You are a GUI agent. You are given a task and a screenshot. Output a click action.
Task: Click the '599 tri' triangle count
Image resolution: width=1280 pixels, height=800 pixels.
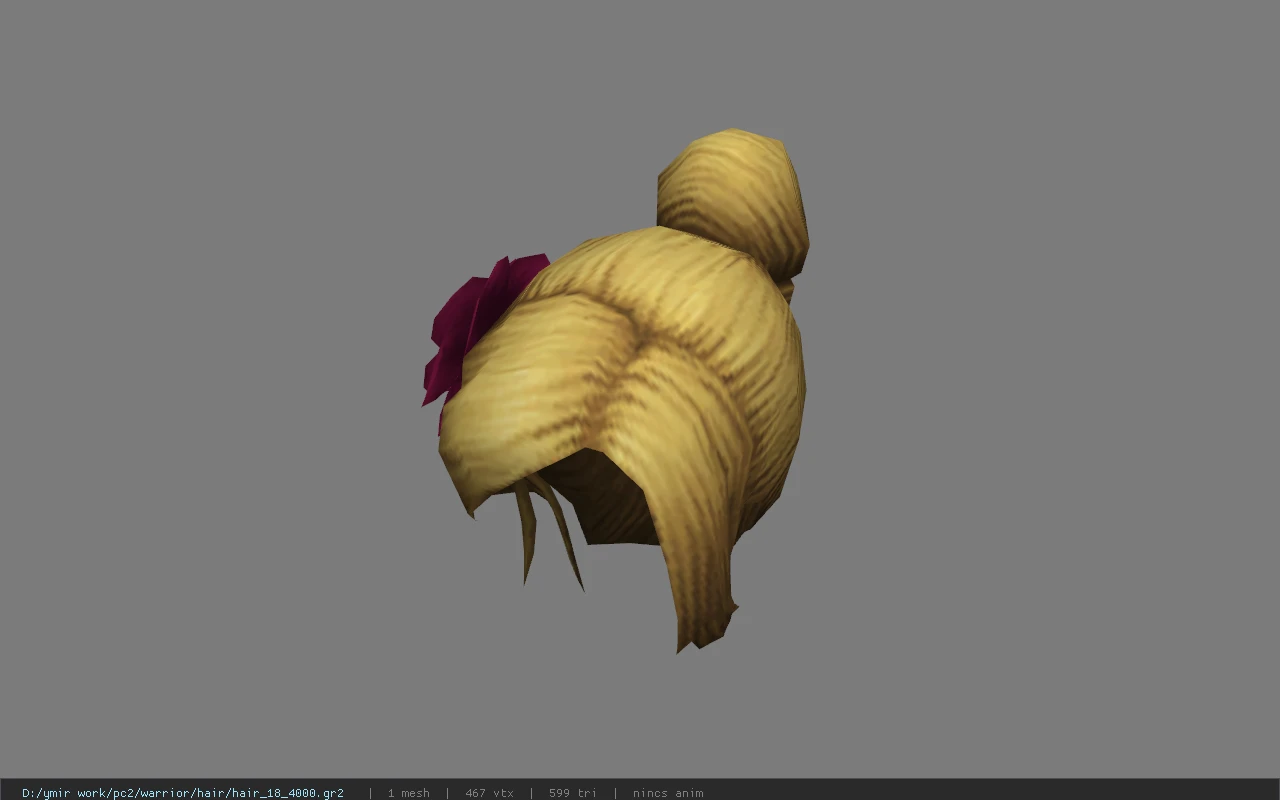572,793
